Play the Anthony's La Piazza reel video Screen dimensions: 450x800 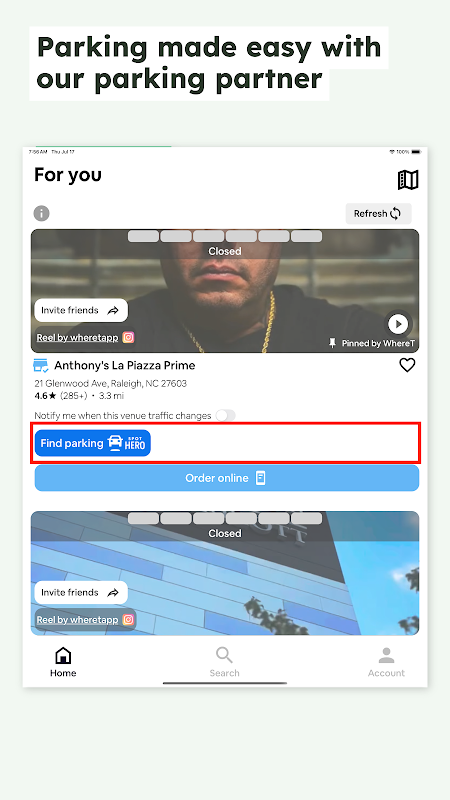[398, 323]
